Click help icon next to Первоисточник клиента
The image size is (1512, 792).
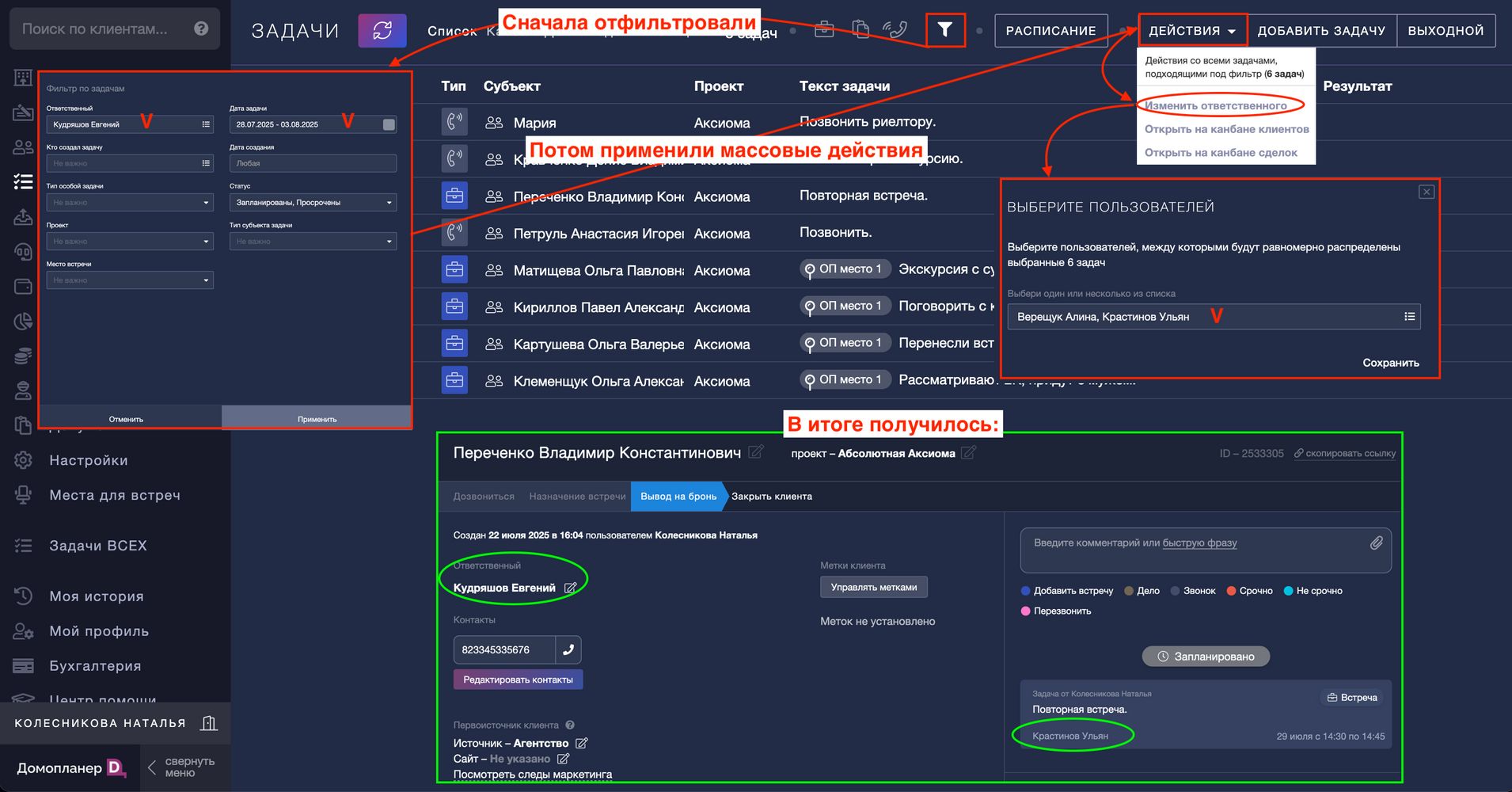[570, 725]
